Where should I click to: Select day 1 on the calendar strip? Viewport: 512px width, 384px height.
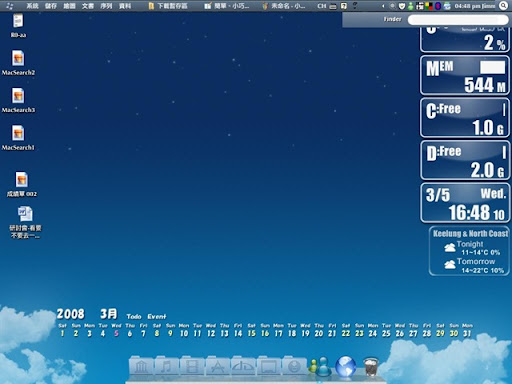(x=62, y=333)
